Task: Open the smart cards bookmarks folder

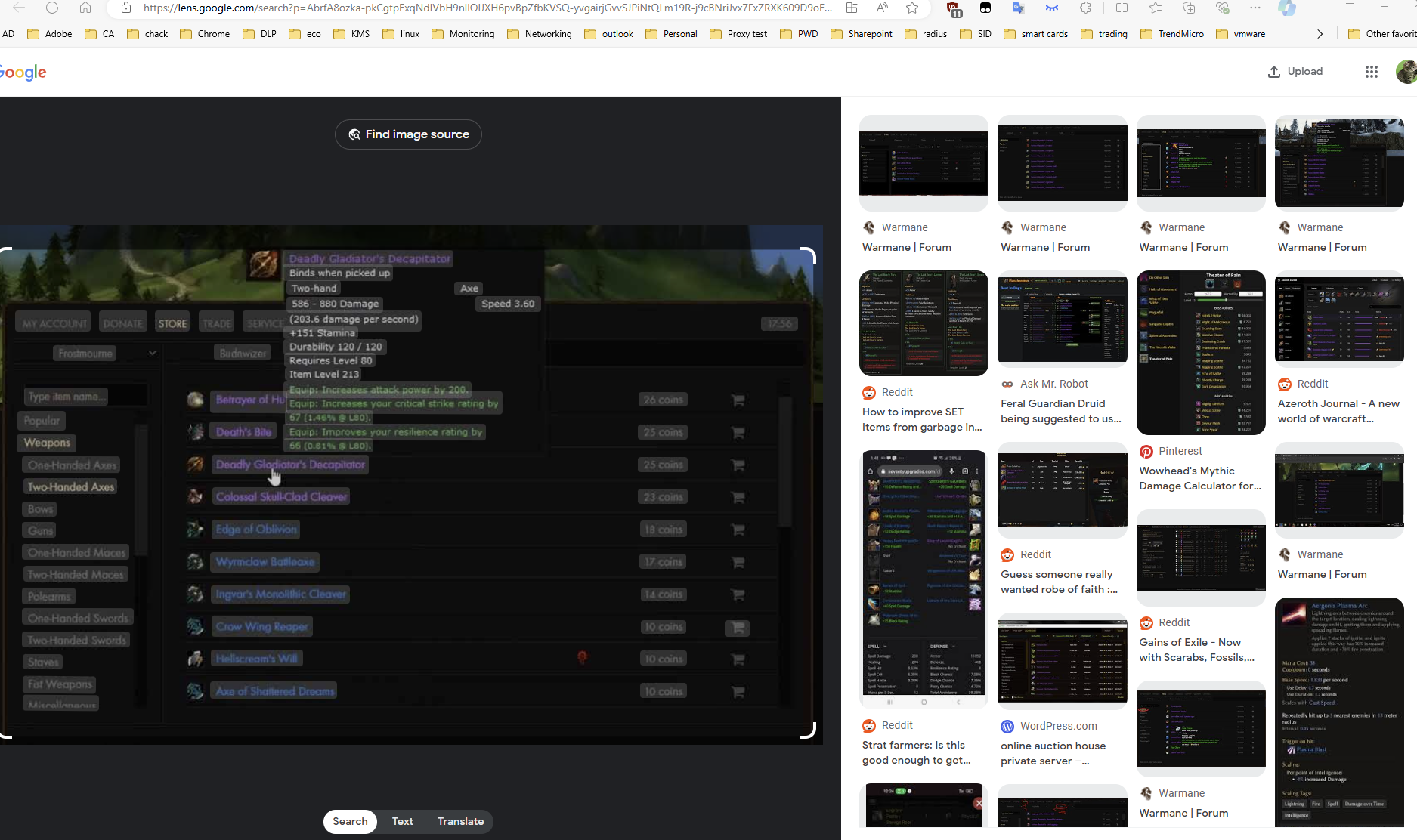Action: (1036, 34)
